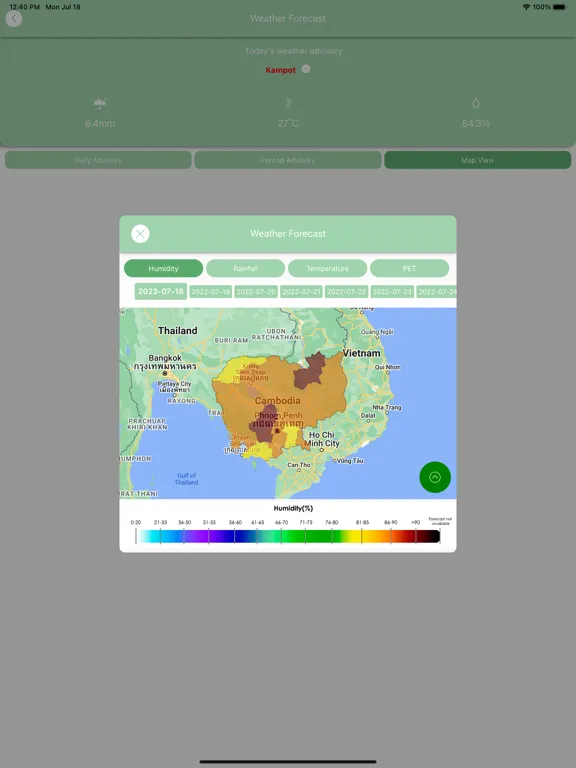Click the 84.3% humidity value
The height and width of the screenshot is (768, 576).
point(476,123)
